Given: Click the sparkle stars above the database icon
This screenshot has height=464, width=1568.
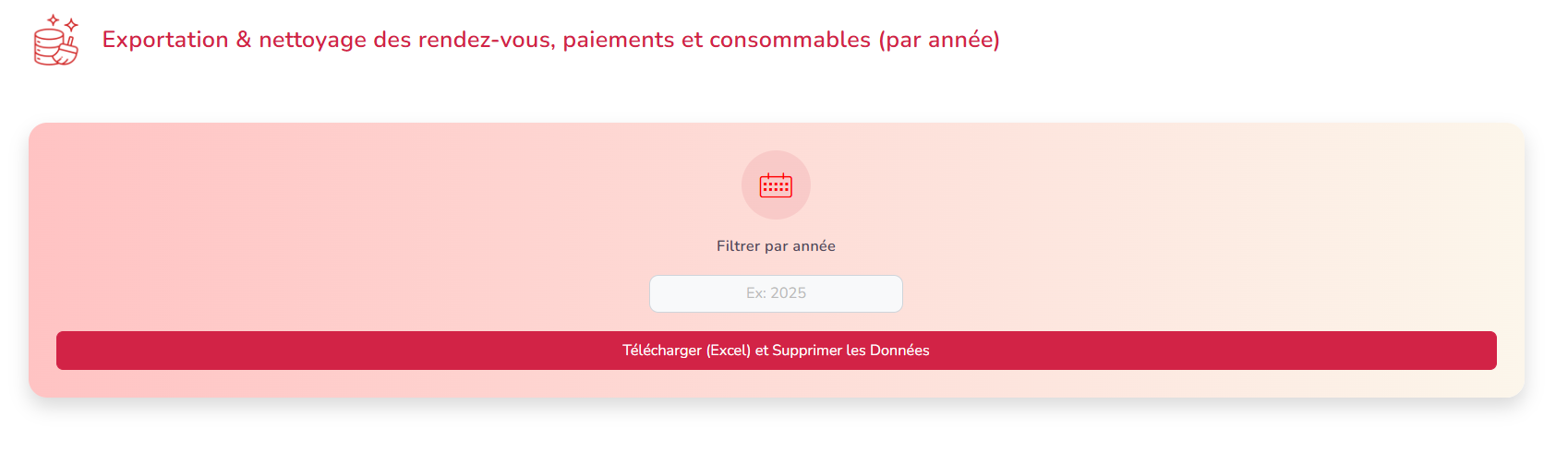Looking at the screenshot, I should pos(63,22).
